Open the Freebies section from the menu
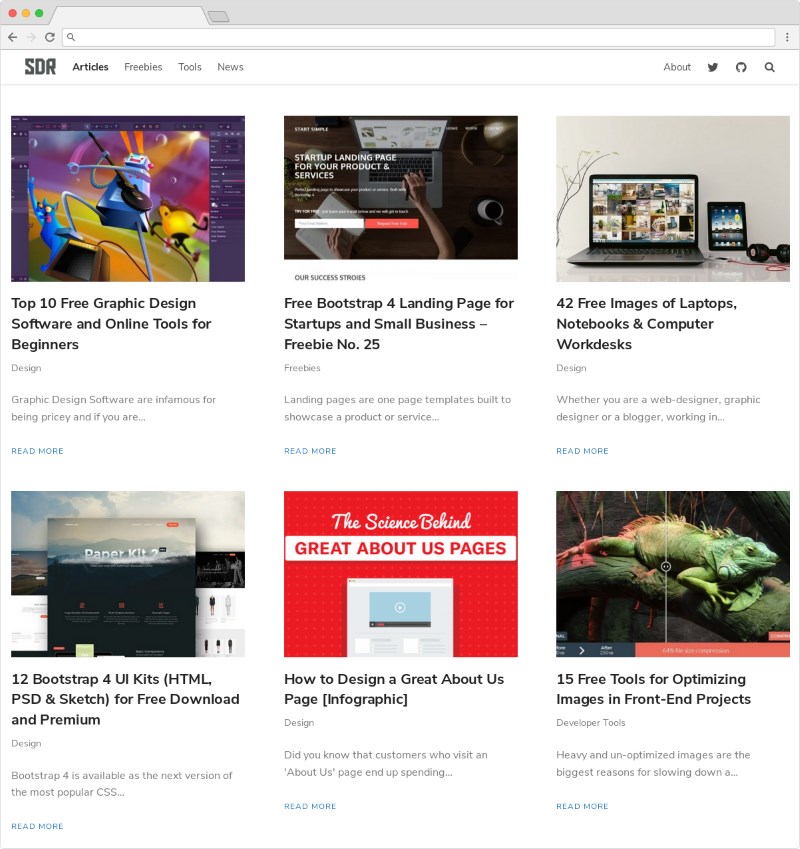This screenshot has height=849, width=800. (143, 67)
